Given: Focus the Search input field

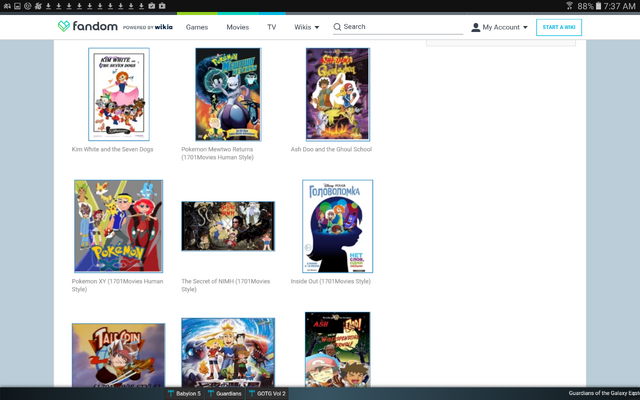Looking at the screenshot, I should [x=398, y=27].
